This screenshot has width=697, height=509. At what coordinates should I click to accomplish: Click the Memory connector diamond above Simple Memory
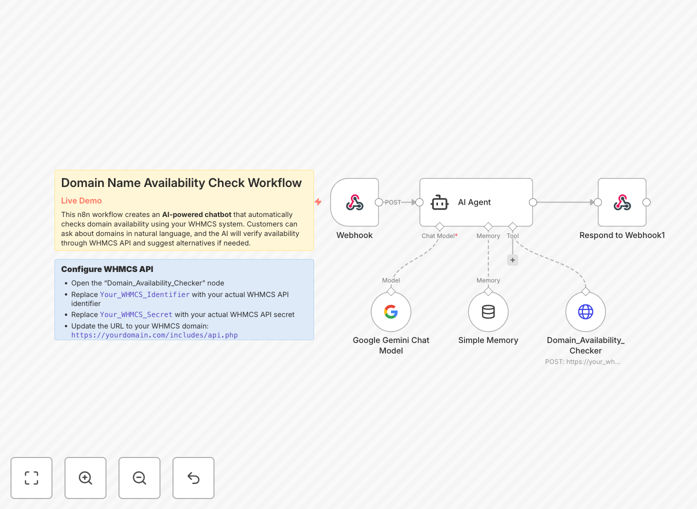click(488, 291)
